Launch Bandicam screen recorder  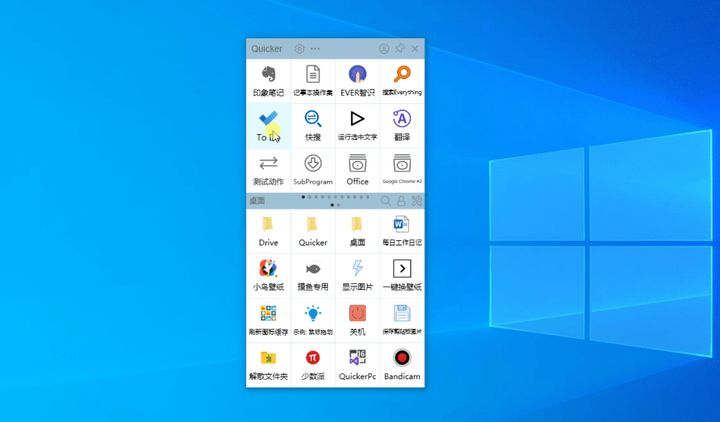(402, 365)
